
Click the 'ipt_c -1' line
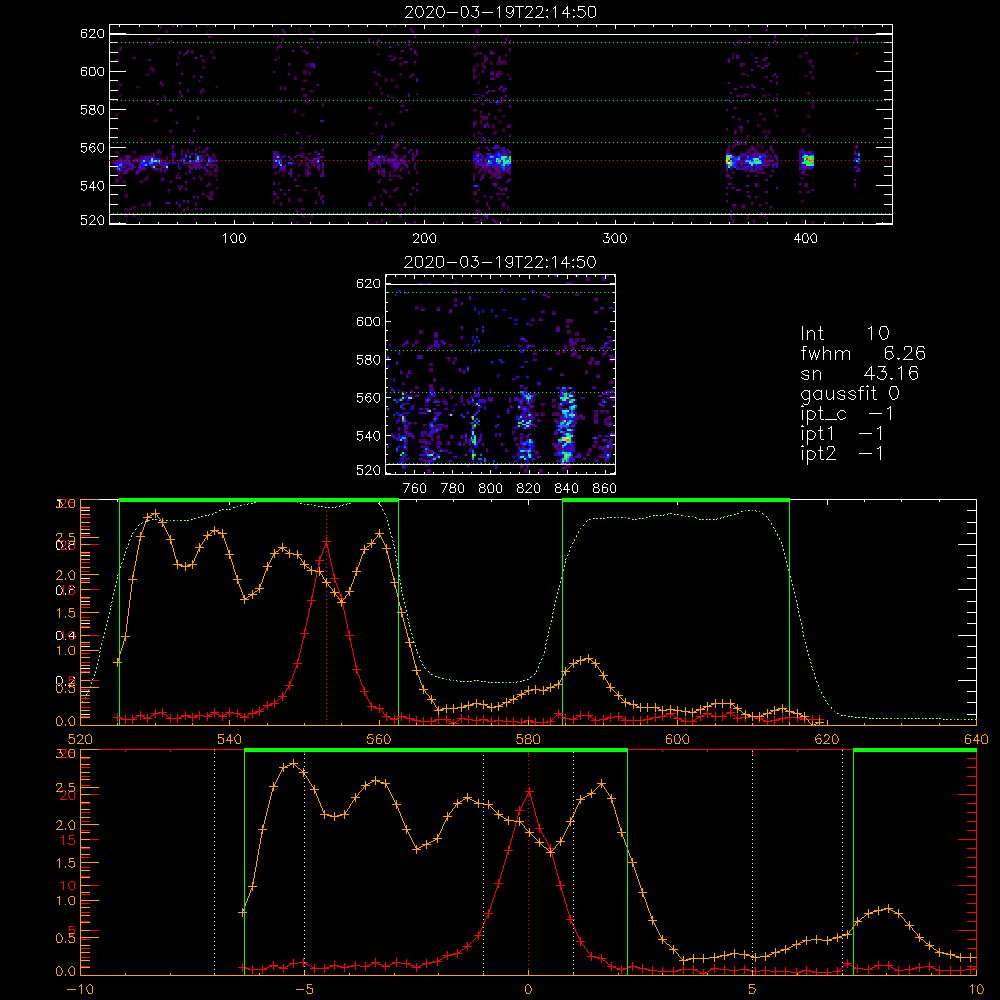pyautogui.click(x=847, y=414)
